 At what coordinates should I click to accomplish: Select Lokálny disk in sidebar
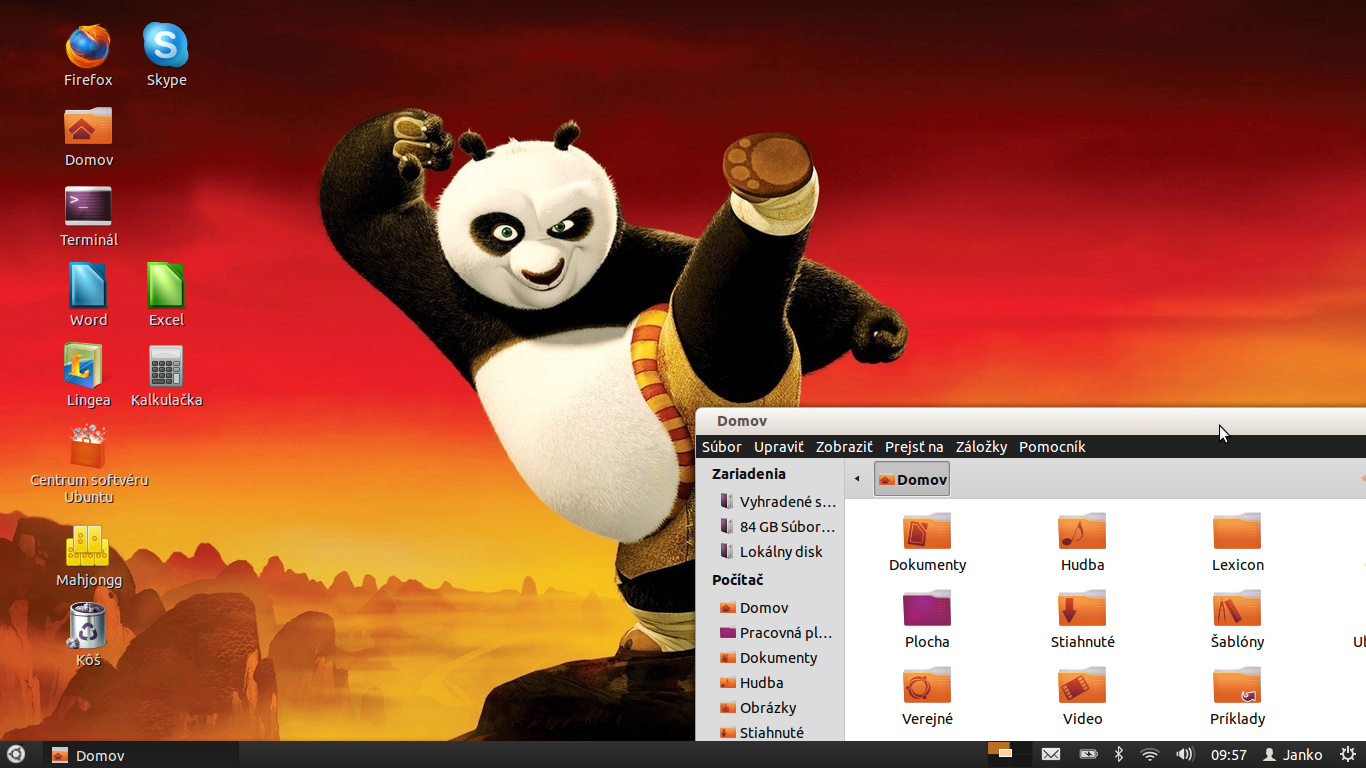pyautogui.click(x=770, y=551)
